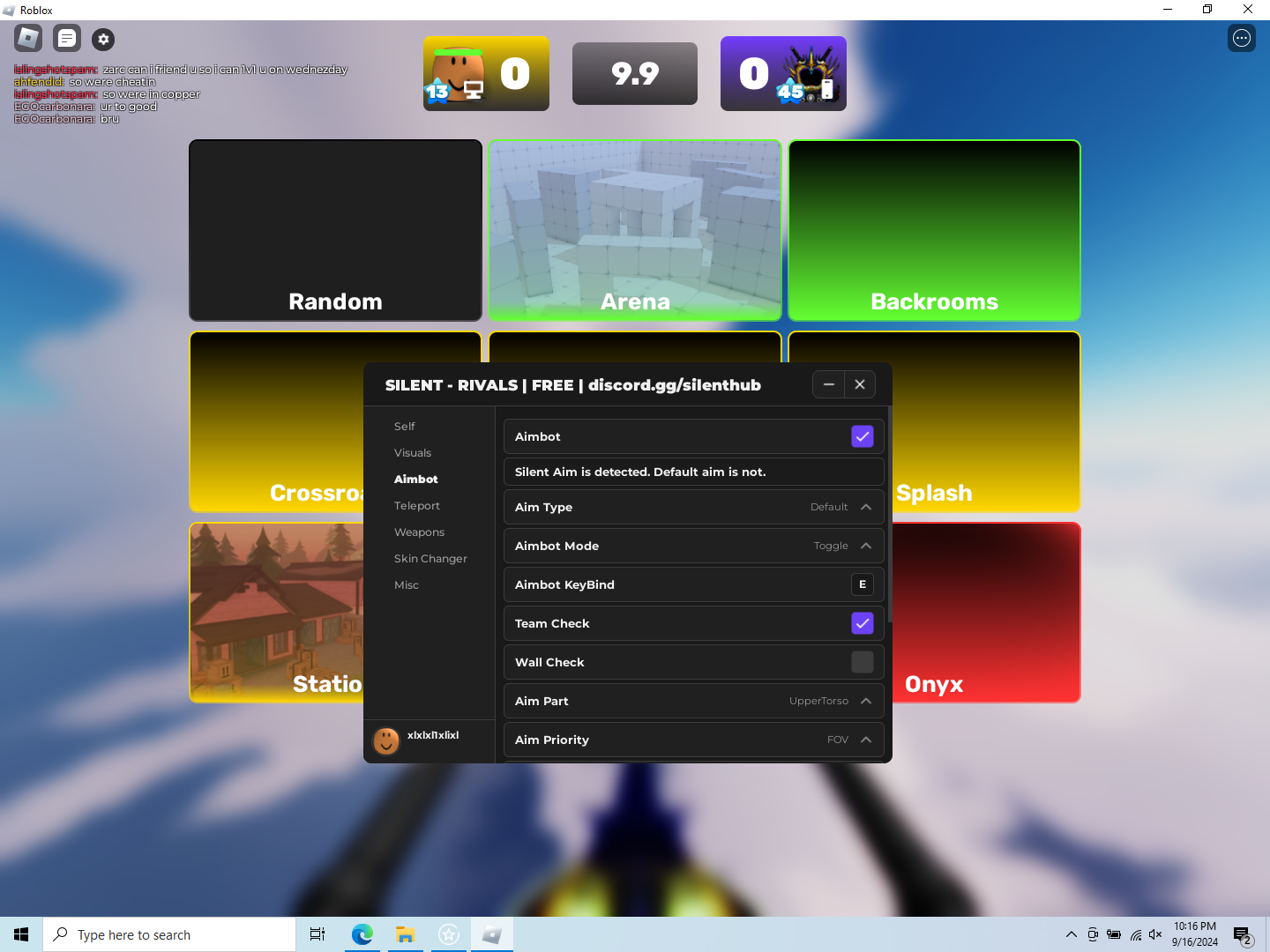Open the notification center icon
The width and height of the screenshot is (1270, 952).
1243,935
